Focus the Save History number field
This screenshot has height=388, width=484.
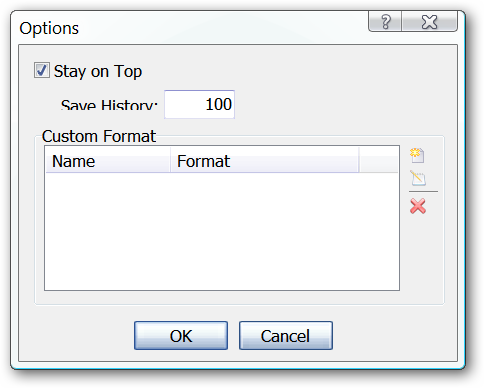click(199, 104)
